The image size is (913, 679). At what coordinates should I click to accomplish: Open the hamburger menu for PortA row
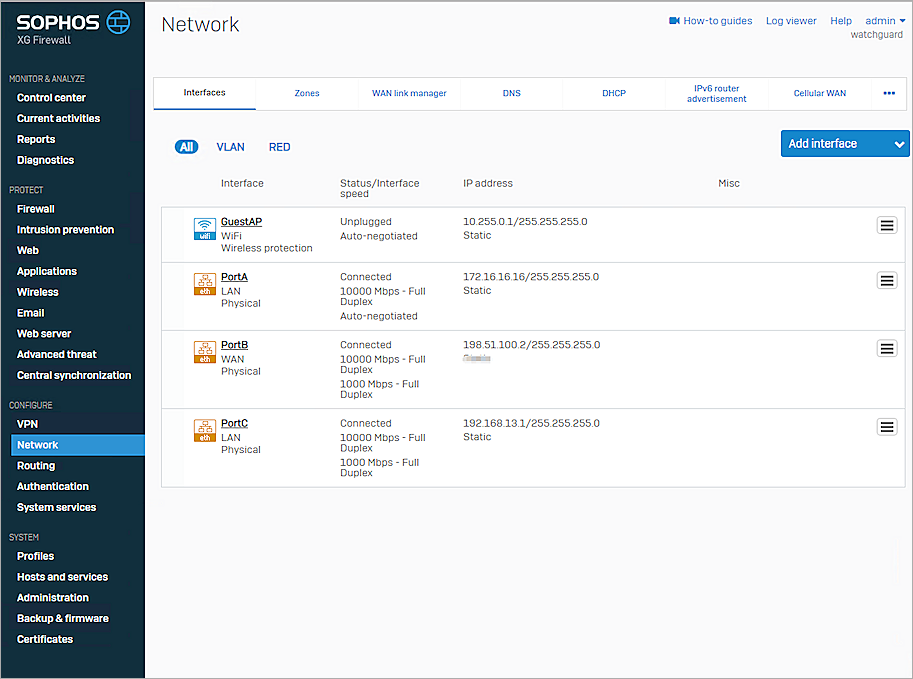coord(886,281)
